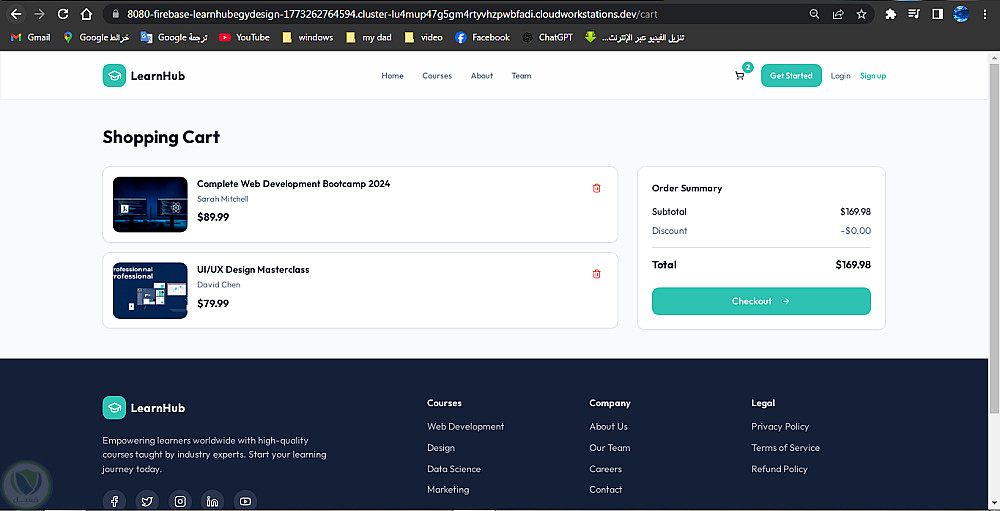This screenshot has width=1000, height=511.
Task: Click the Sarah Mitchell instructor name
Action: tap(223, 199)
